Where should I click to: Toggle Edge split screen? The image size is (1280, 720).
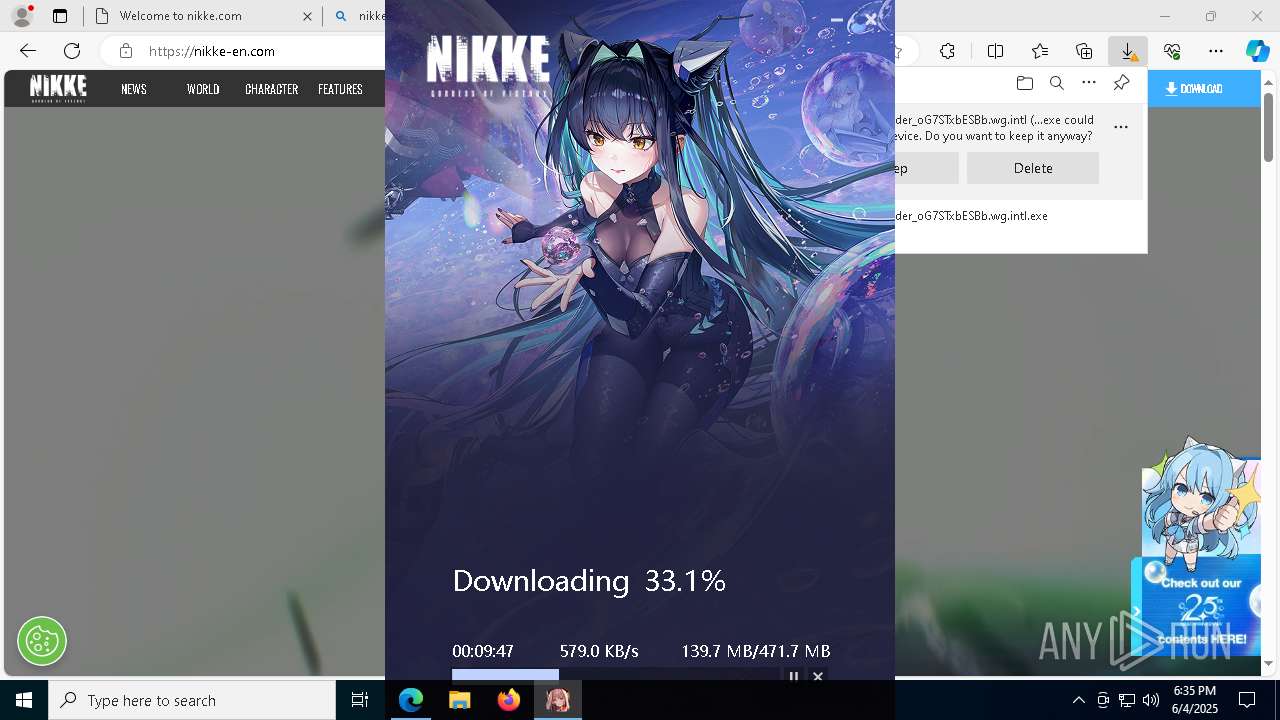coord(995,51)
